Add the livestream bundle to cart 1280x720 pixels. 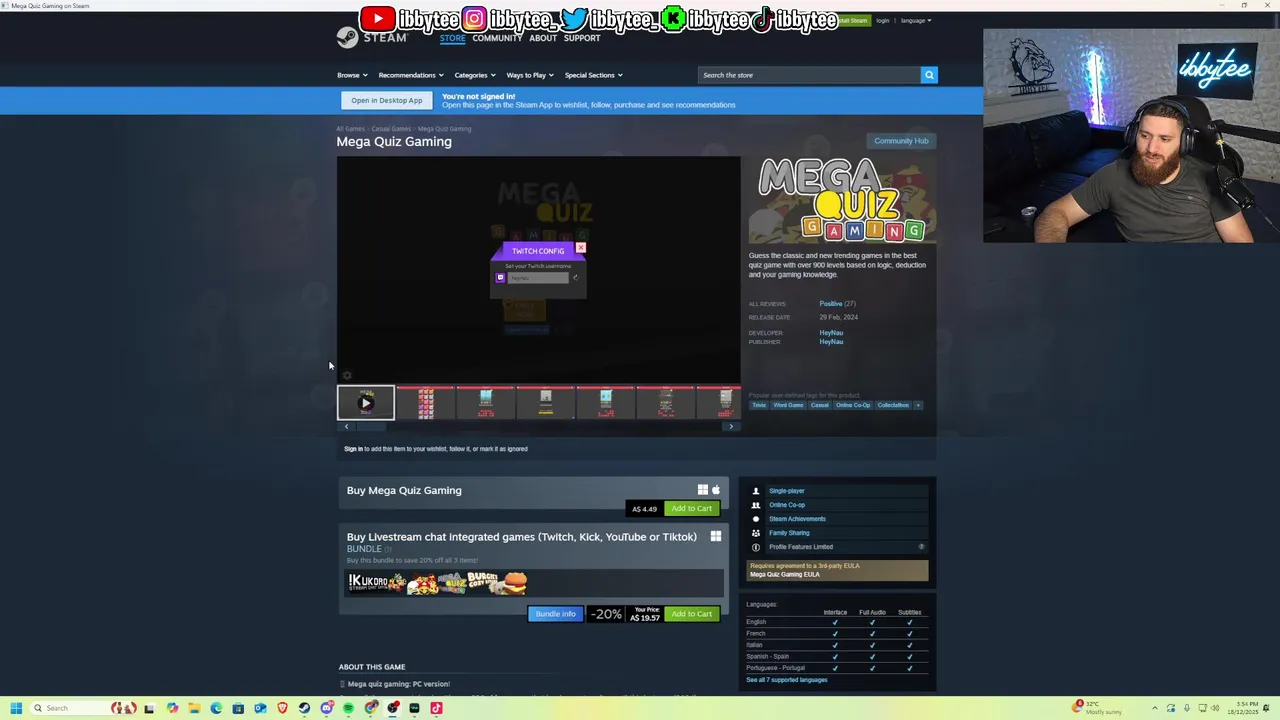coord(692,614)
